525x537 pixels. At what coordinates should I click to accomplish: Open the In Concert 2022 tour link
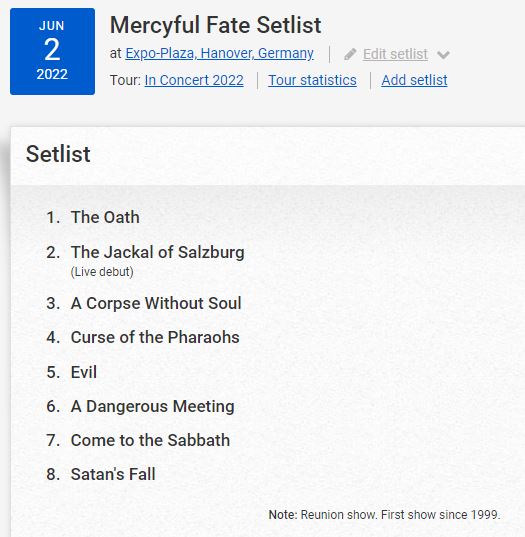pos(194,80)
